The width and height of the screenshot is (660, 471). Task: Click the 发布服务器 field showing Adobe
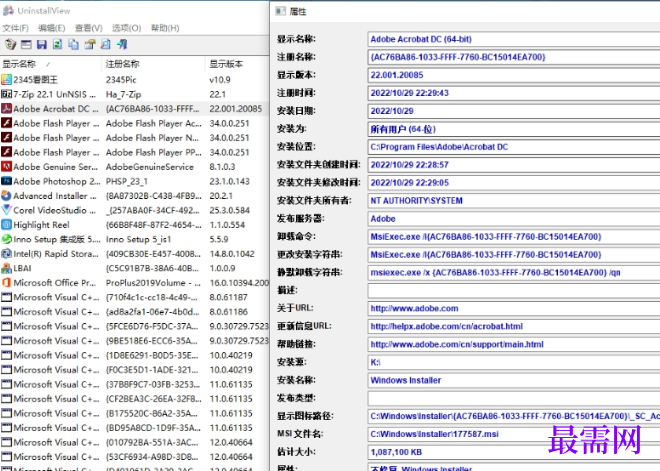point(514,218)
